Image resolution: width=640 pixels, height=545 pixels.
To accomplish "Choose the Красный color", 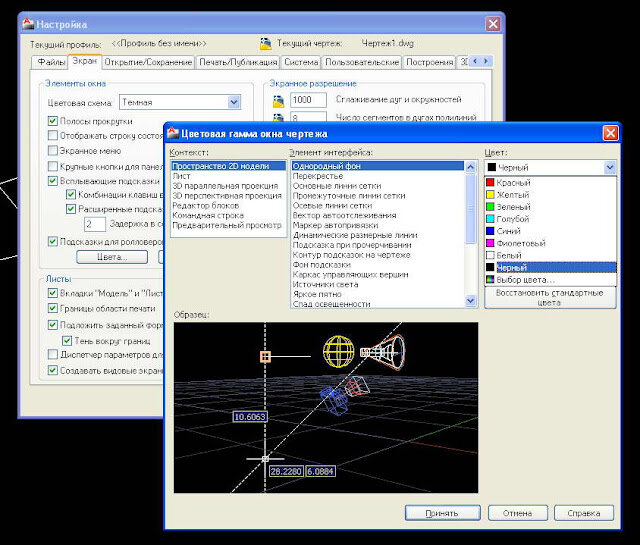I will click(x=550, y=182).
